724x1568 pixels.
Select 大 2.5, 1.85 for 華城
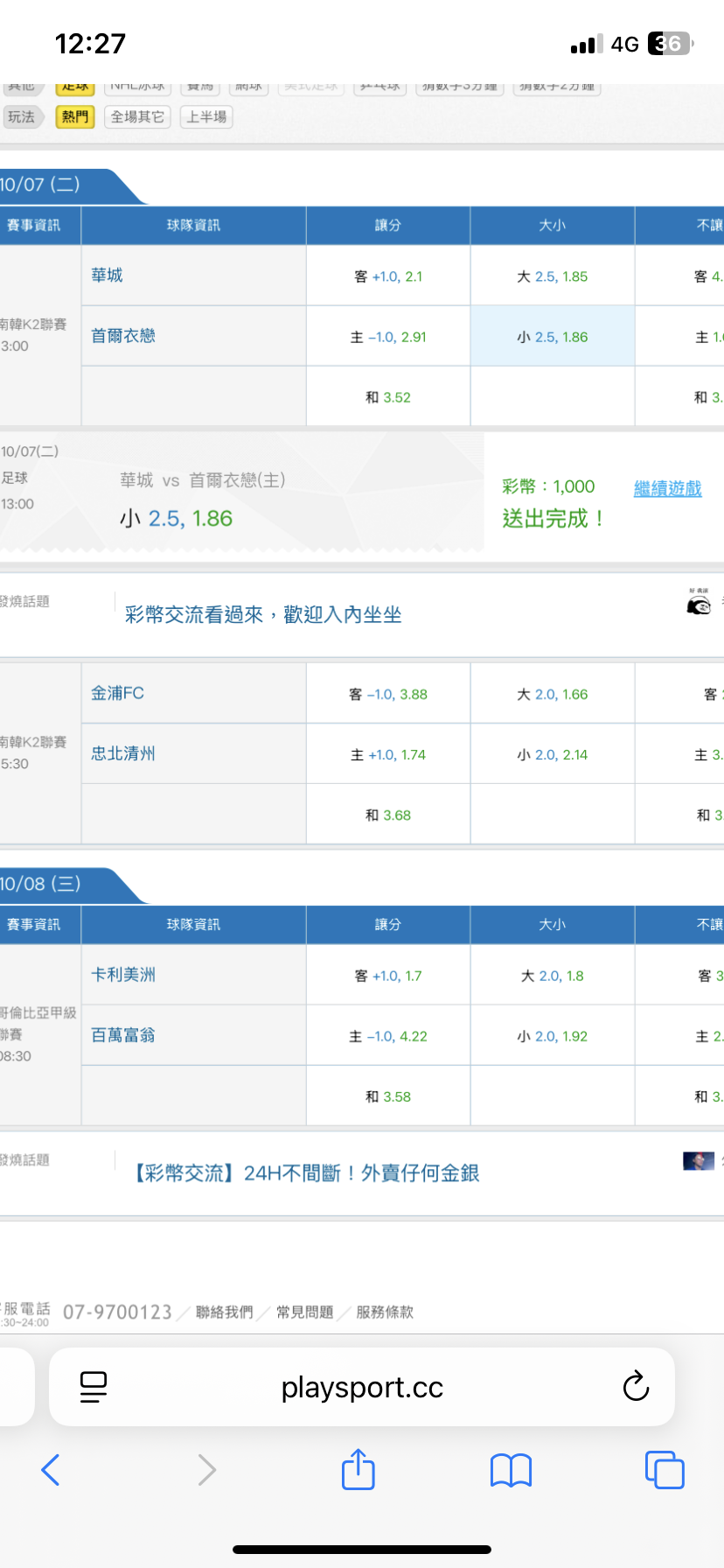pyautogui.click(x=552, y=276)
